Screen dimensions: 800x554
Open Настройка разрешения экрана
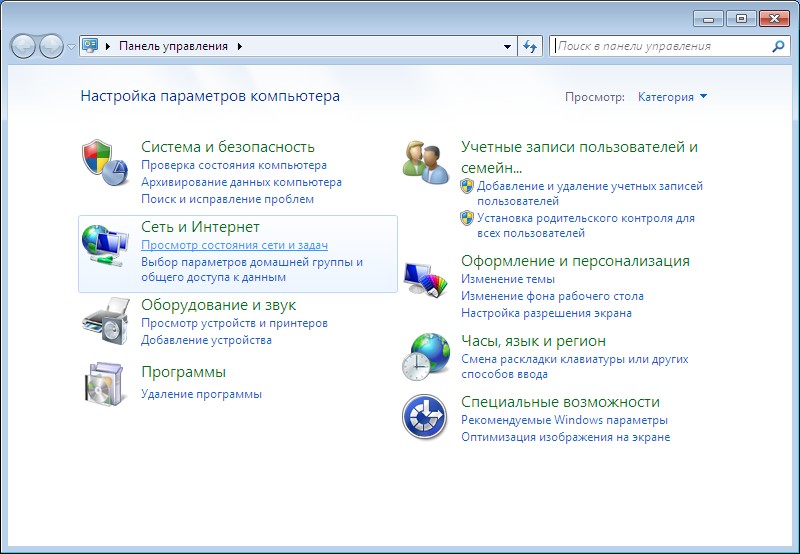click(x=546, y=313)
